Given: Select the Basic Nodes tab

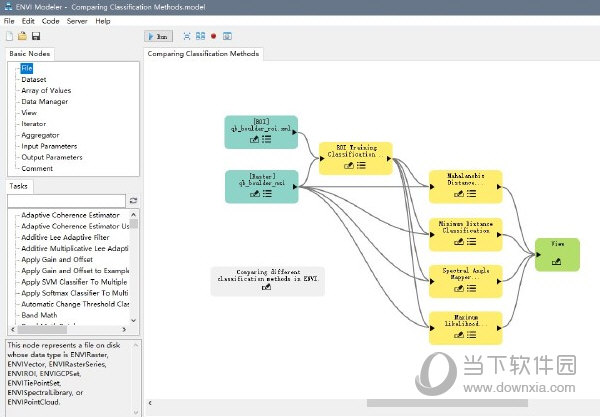Looking at the screenshot, I should pos(30,54).
